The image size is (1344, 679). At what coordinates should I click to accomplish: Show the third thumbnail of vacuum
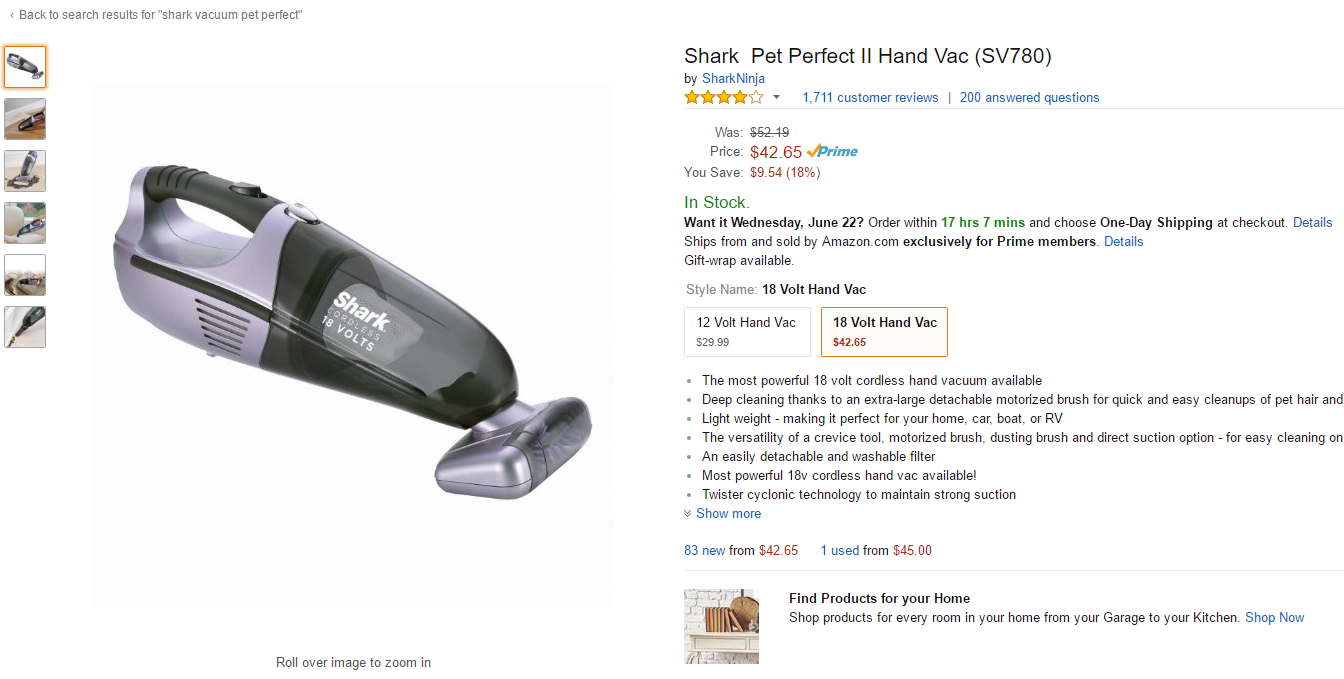coord(25,171)
